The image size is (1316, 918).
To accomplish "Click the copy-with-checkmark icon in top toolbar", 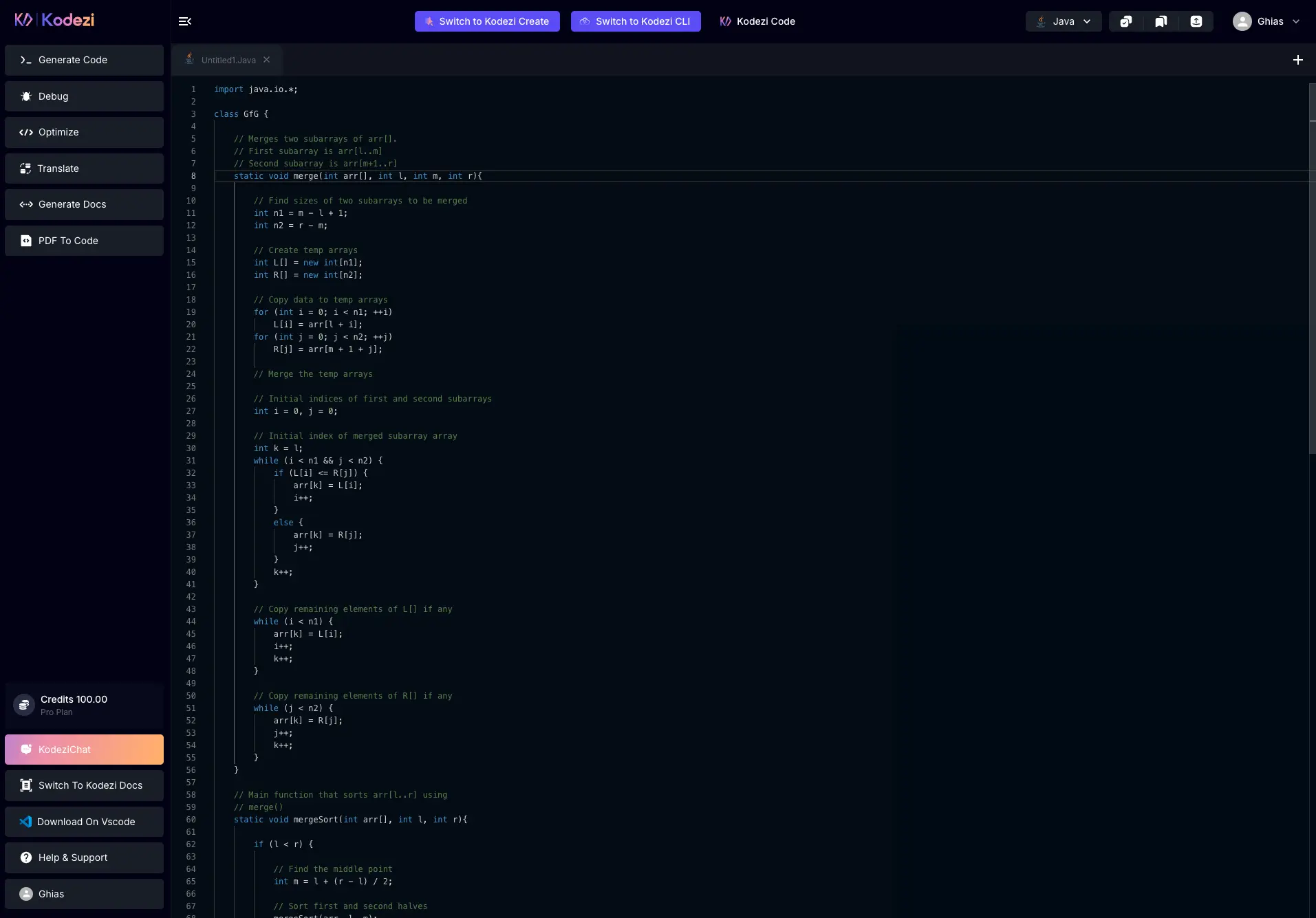I will [1126, 21].
